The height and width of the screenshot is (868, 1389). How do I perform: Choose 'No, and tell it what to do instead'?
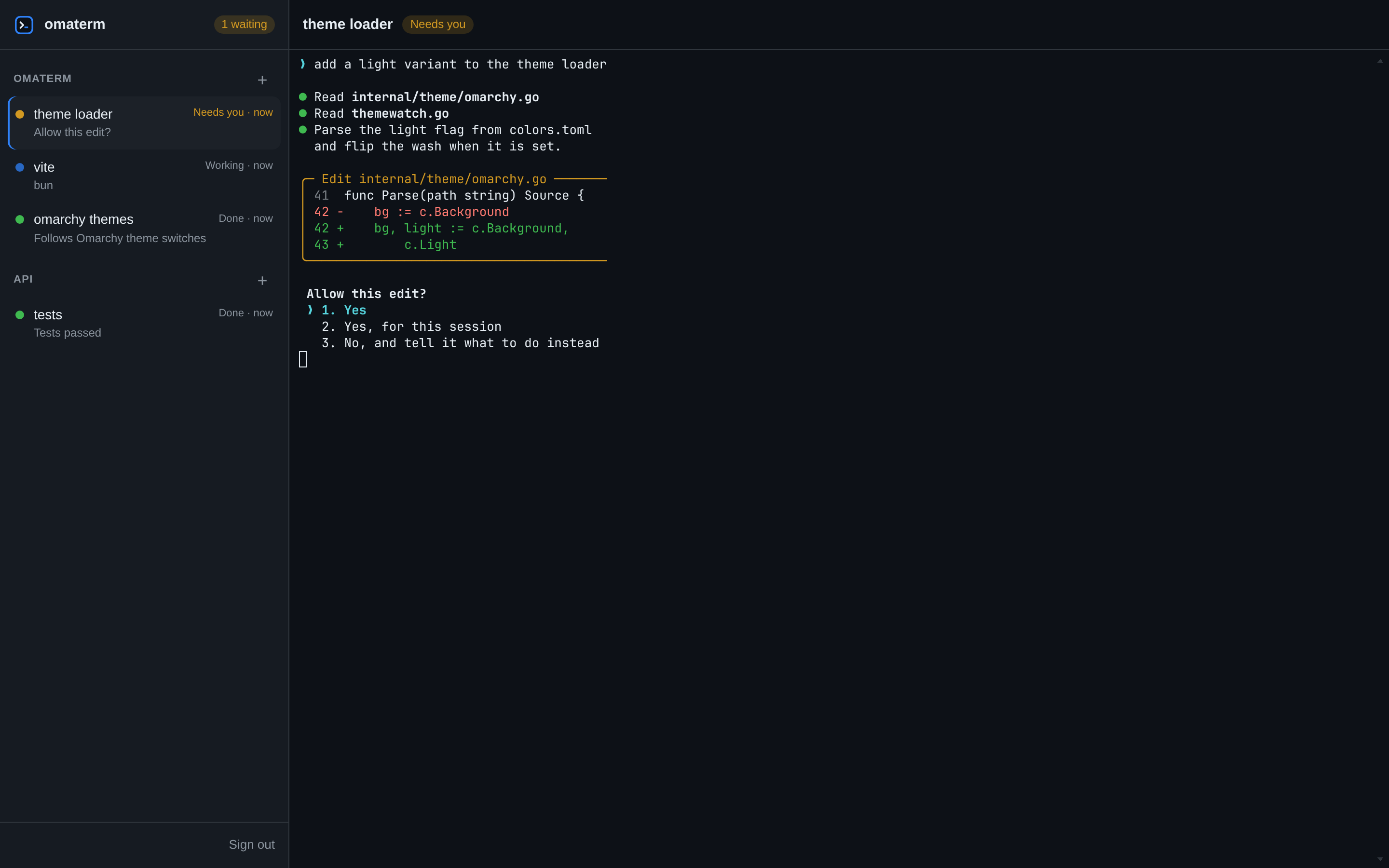tap(460, 343)
